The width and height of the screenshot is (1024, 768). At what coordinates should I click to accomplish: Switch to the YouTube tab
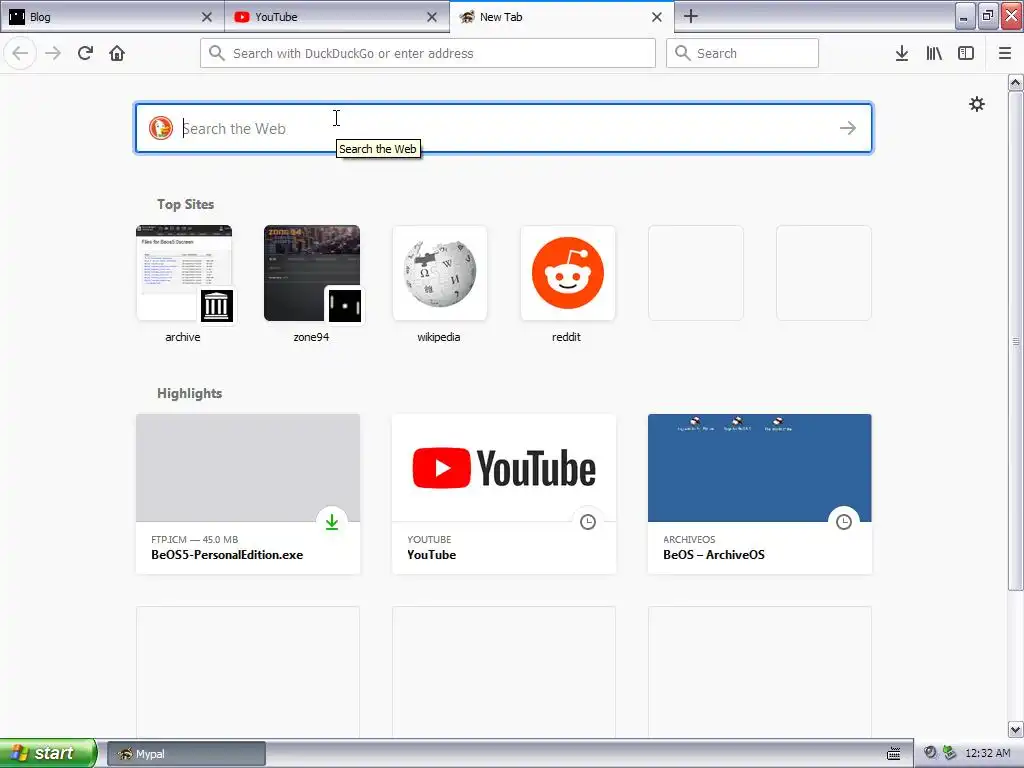(x=337, y=17)
